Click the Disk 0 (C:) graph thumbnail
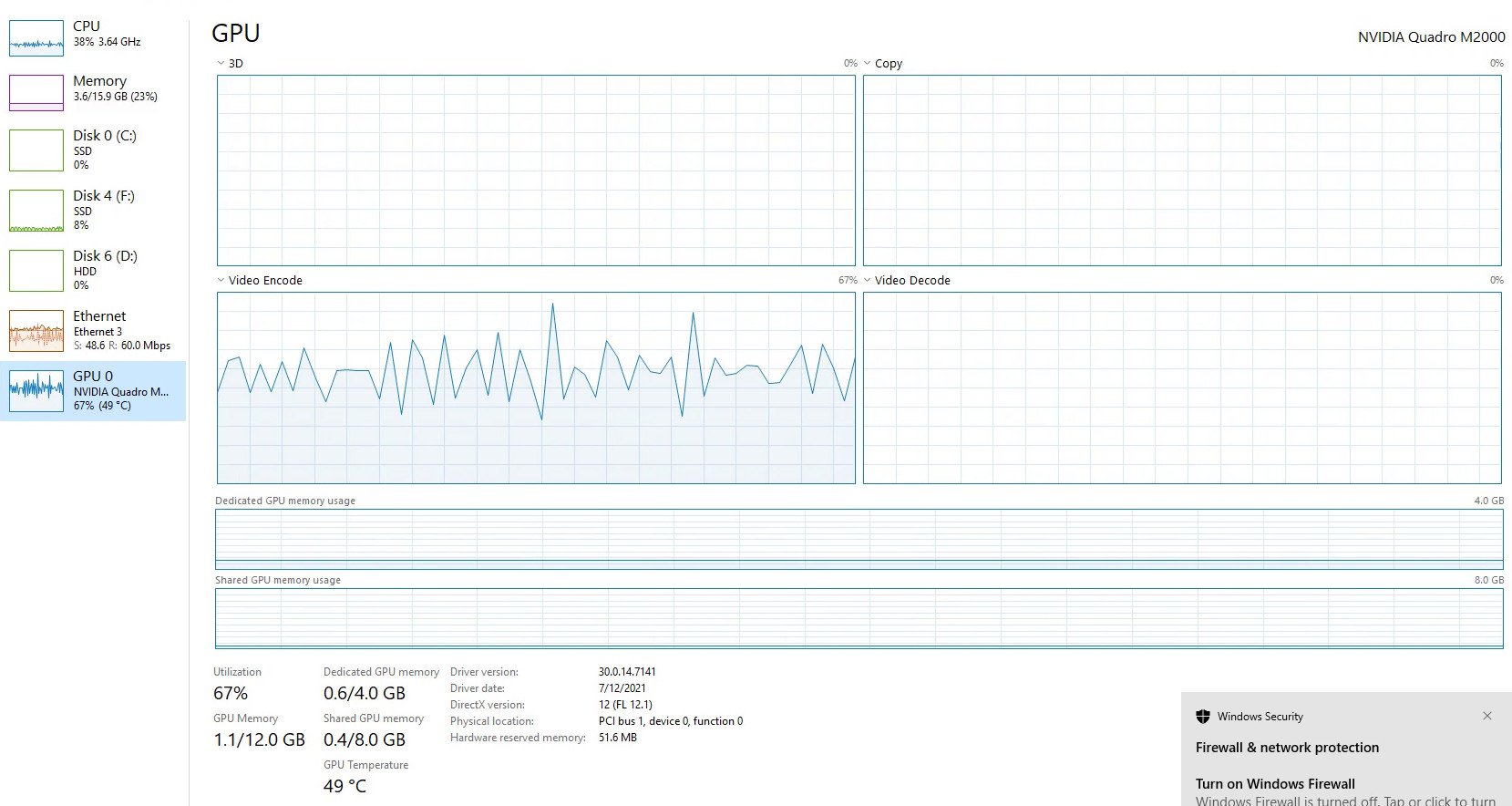1512x806 pixels. [36, 150]
